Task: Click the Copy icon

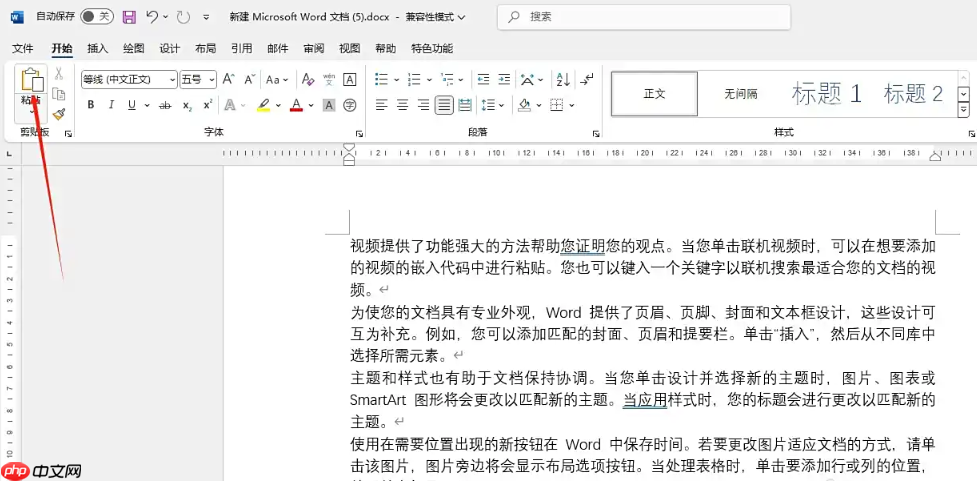Action: tap(59, 94)
